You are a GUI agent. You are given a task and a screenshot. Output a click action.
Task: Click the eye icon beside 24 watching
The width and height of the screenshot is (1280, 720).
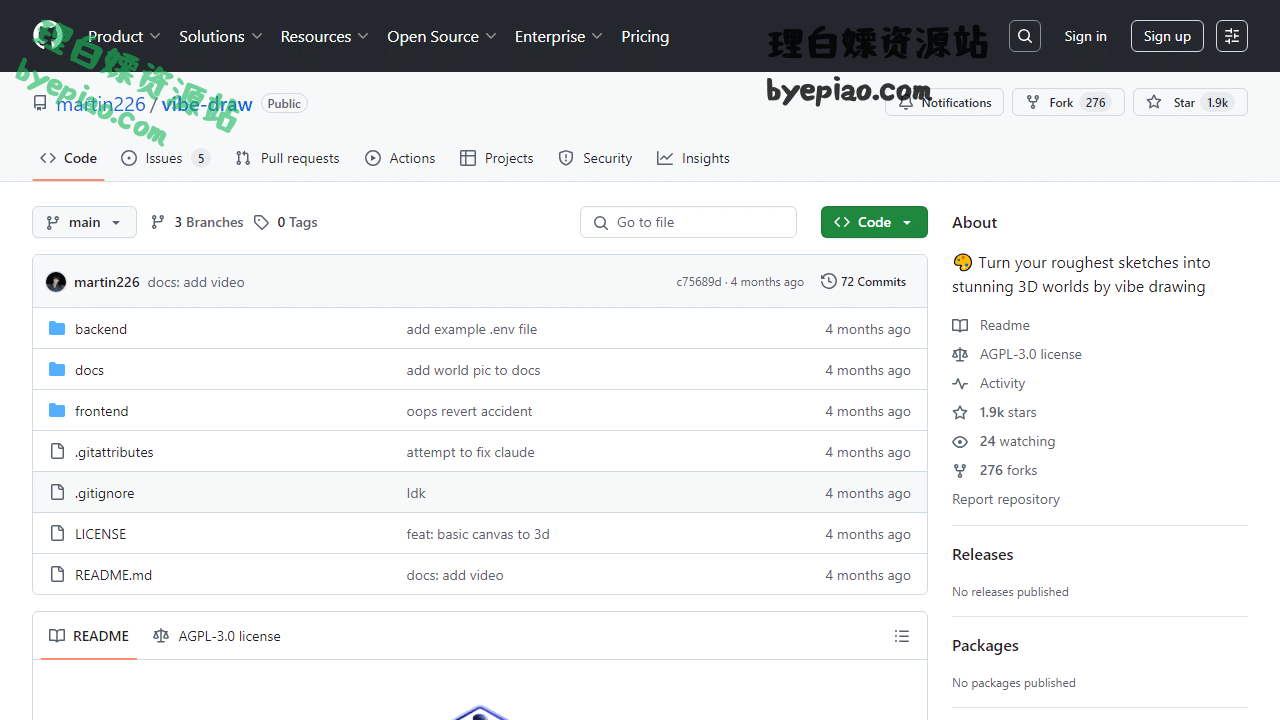click(960, 441)
